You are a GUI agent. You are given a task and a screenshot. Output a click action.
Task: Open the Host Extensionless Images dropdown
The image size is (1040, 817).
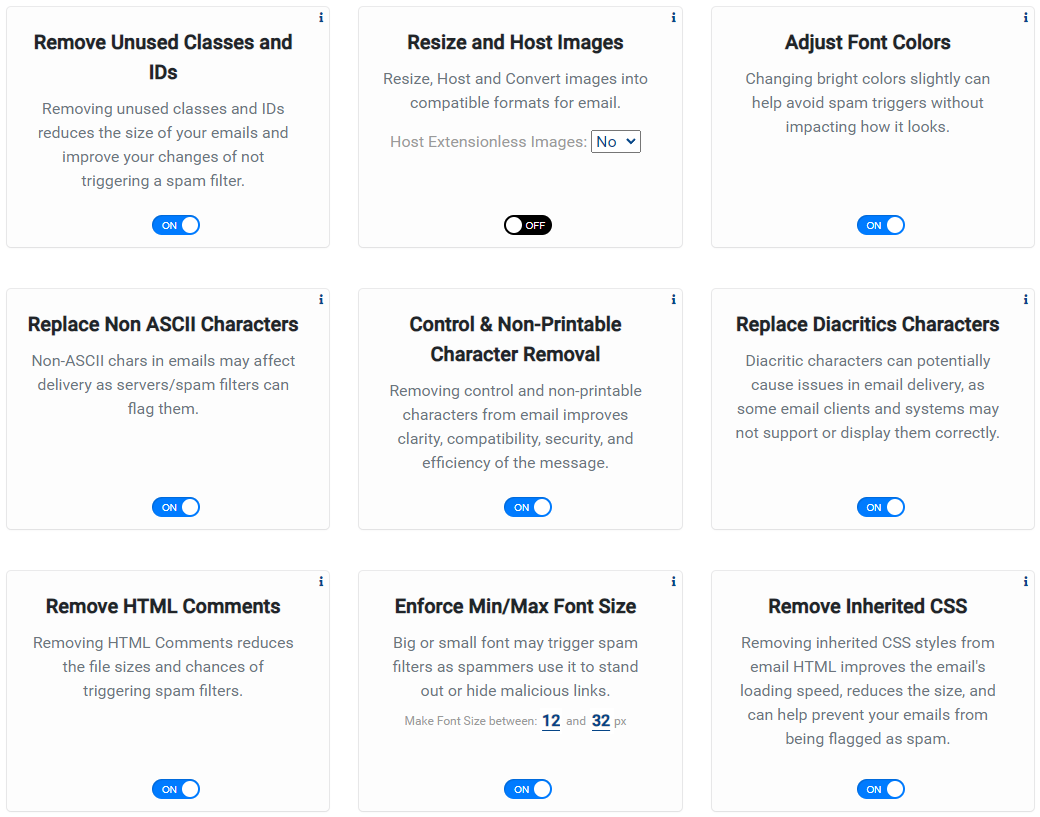tap(616, 141)
